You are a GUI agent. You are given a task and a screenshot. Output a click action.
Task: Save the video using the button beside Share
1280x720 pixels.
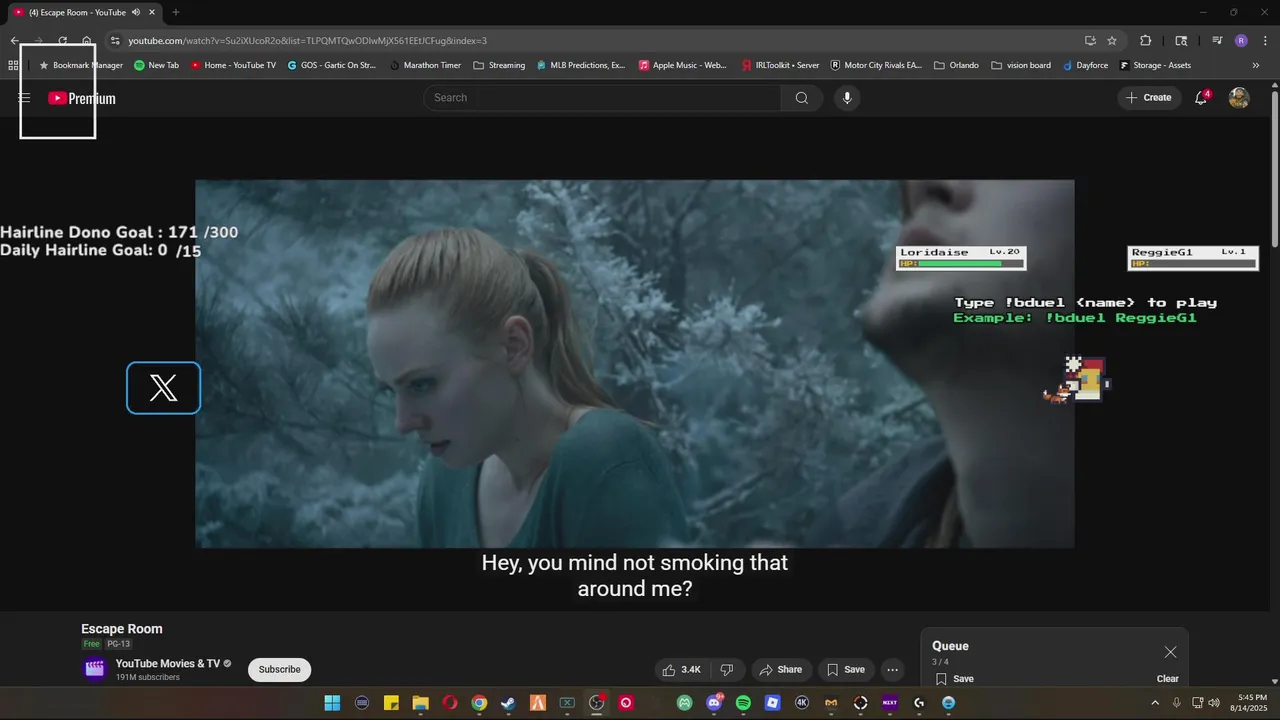845,670
